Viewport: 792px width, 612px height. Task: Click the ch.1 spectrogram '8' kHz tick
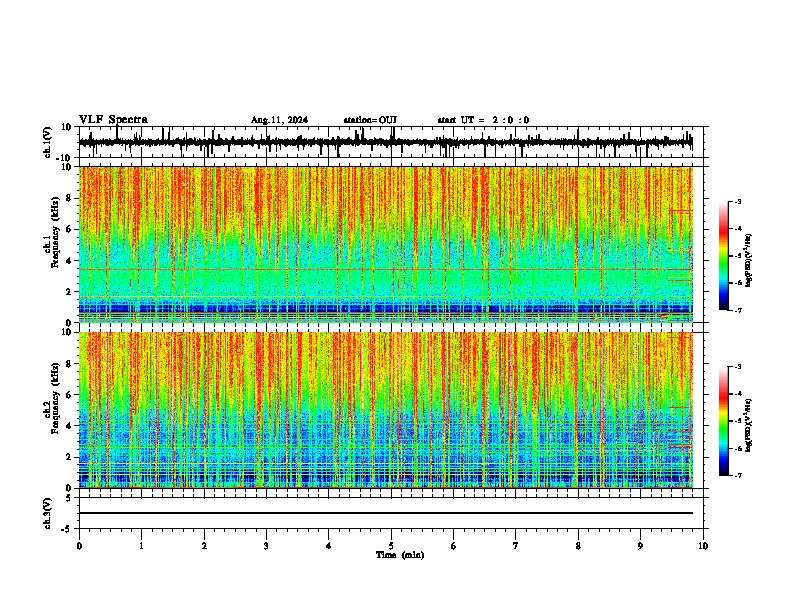pos(69,198)
